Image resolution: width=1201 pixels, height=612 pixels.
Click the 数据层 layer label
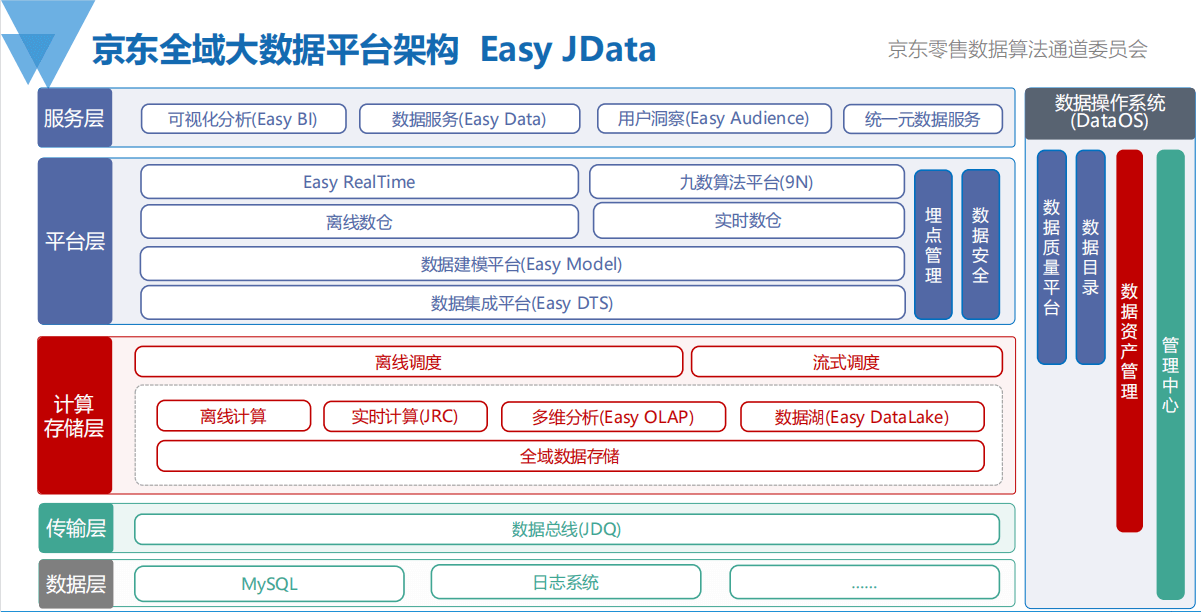[x=76, y=584]
